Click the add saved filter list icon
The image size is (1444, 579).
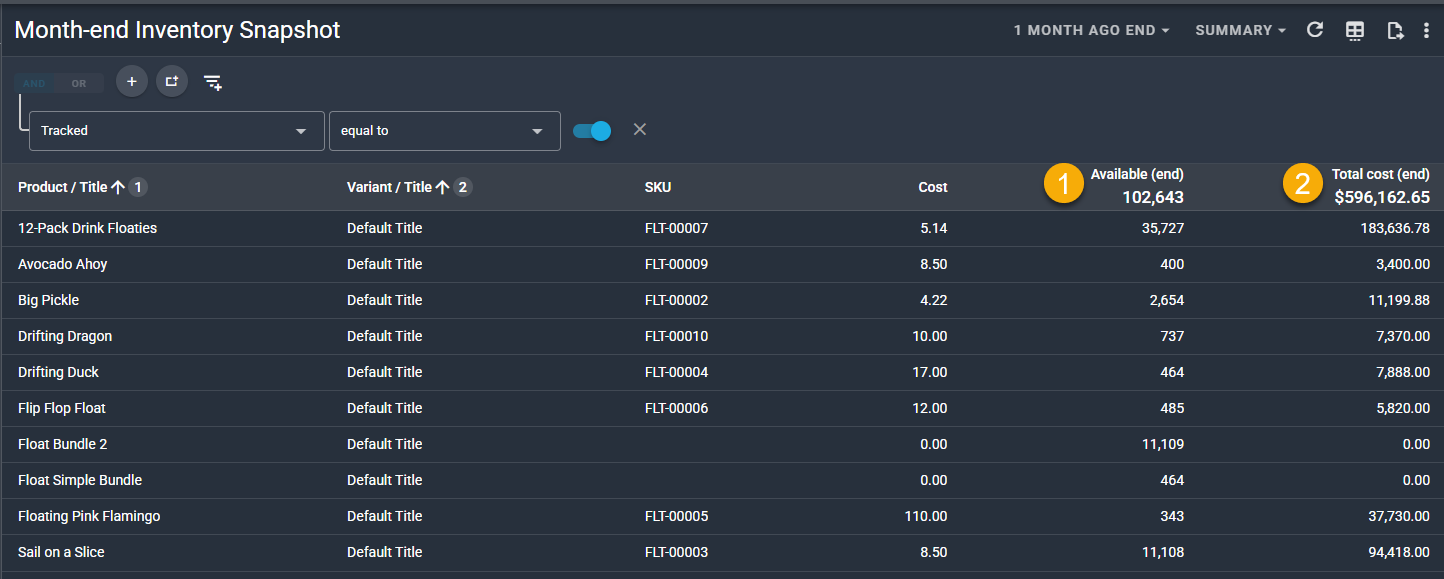[213, 82]
